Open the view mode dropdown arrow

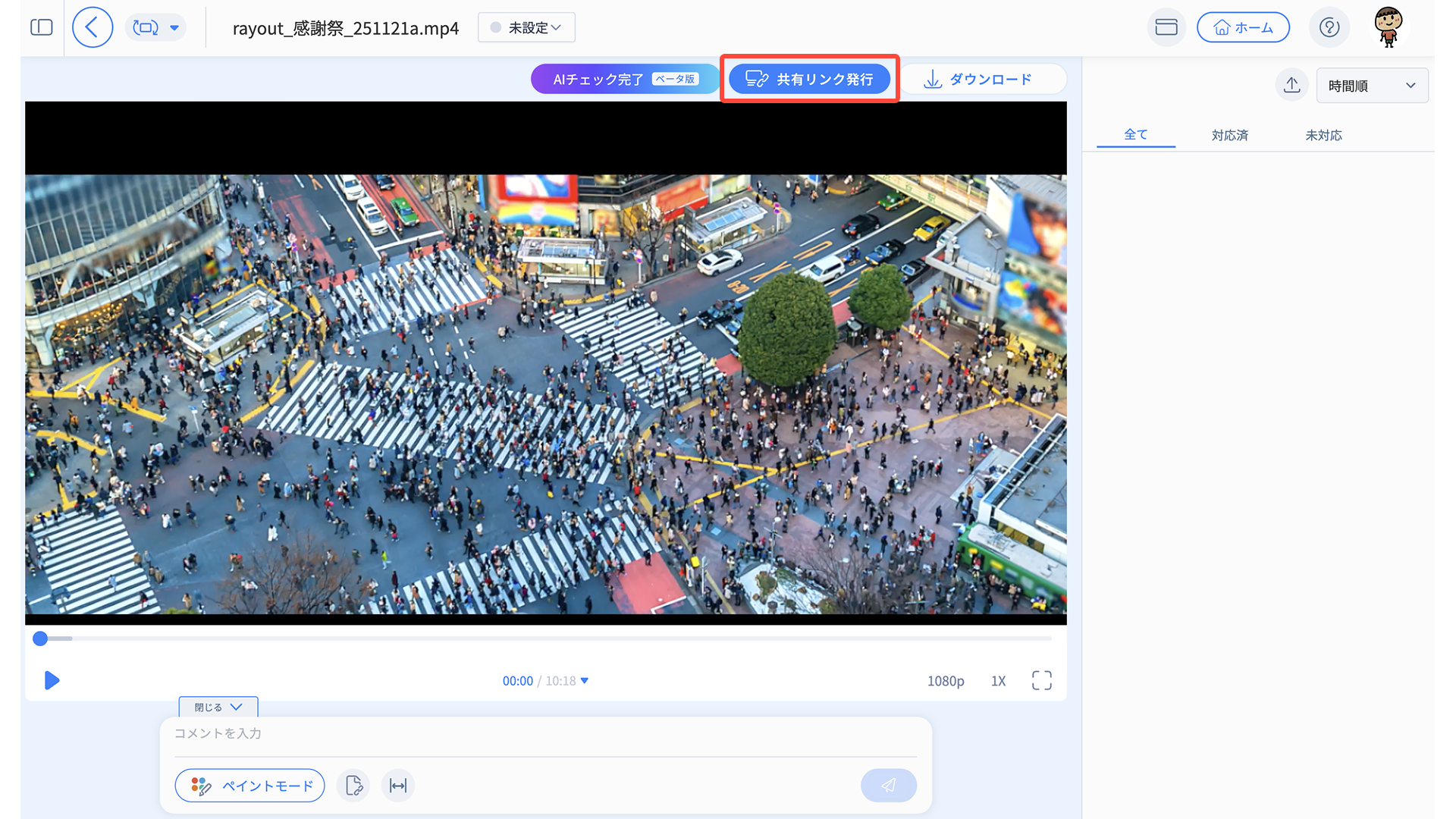tap(174, 28)
